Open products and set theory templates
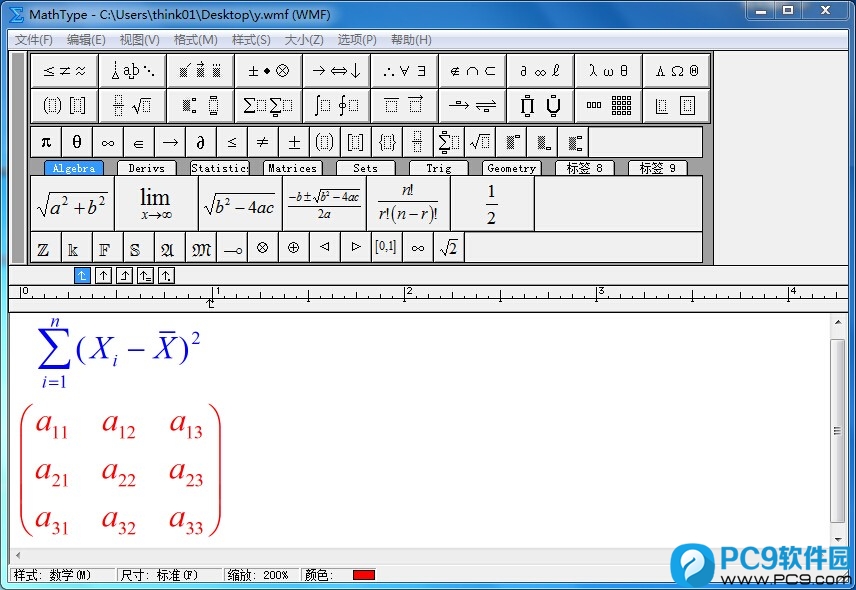This screenshot has height=590, width=856. (x=540, y=105)
